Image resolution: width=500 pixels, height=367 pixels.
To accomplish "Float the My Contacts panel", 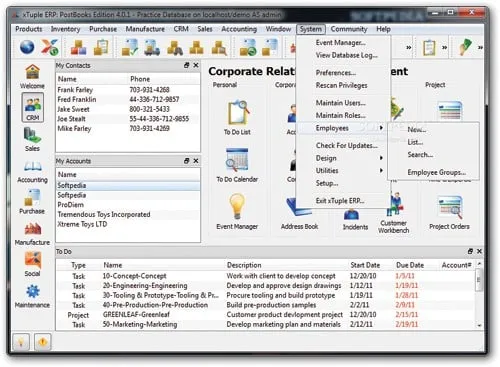I will coord(187,65).
